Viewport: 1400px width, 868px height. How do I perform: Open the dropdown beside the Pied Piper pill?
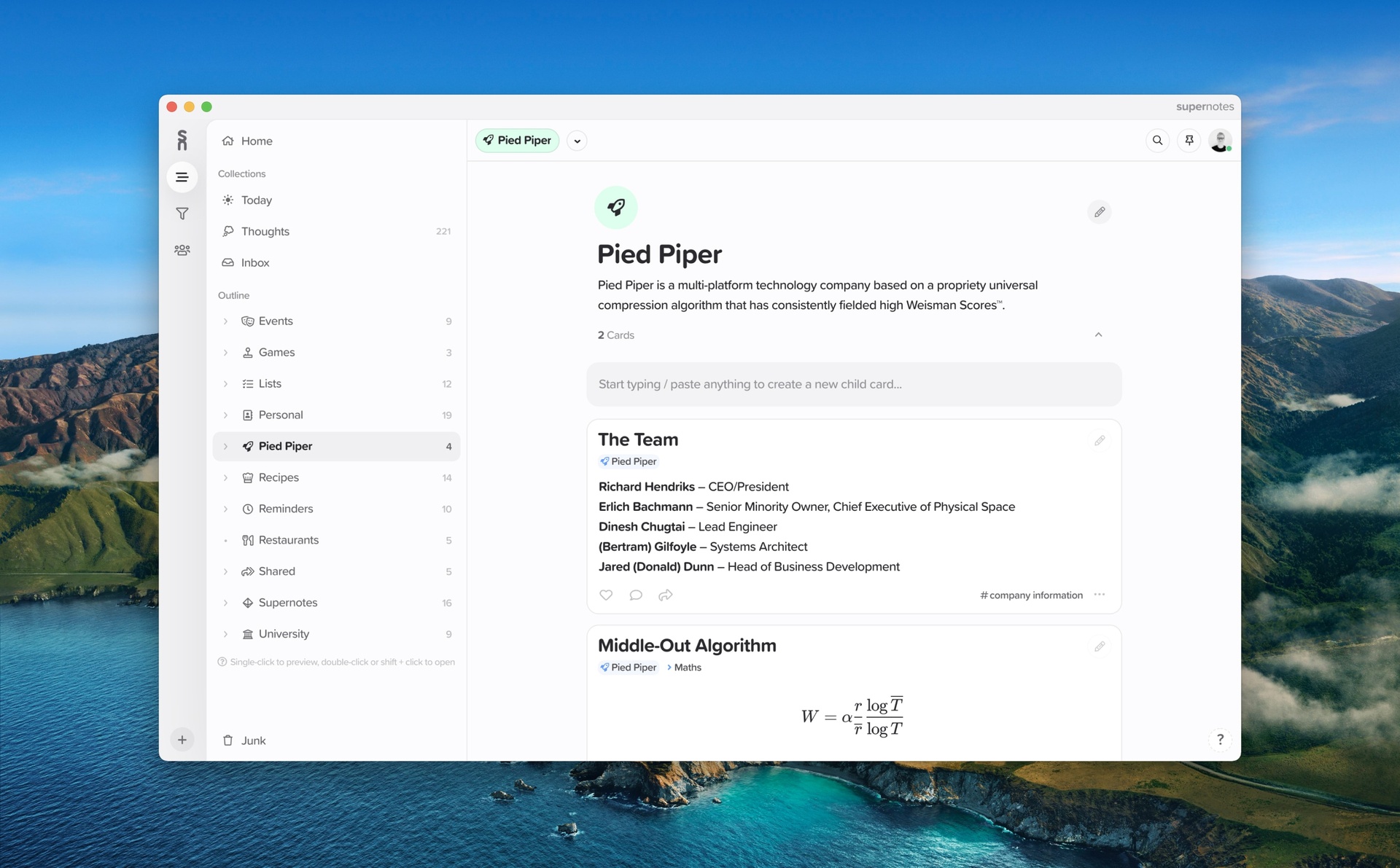[576, 140]
